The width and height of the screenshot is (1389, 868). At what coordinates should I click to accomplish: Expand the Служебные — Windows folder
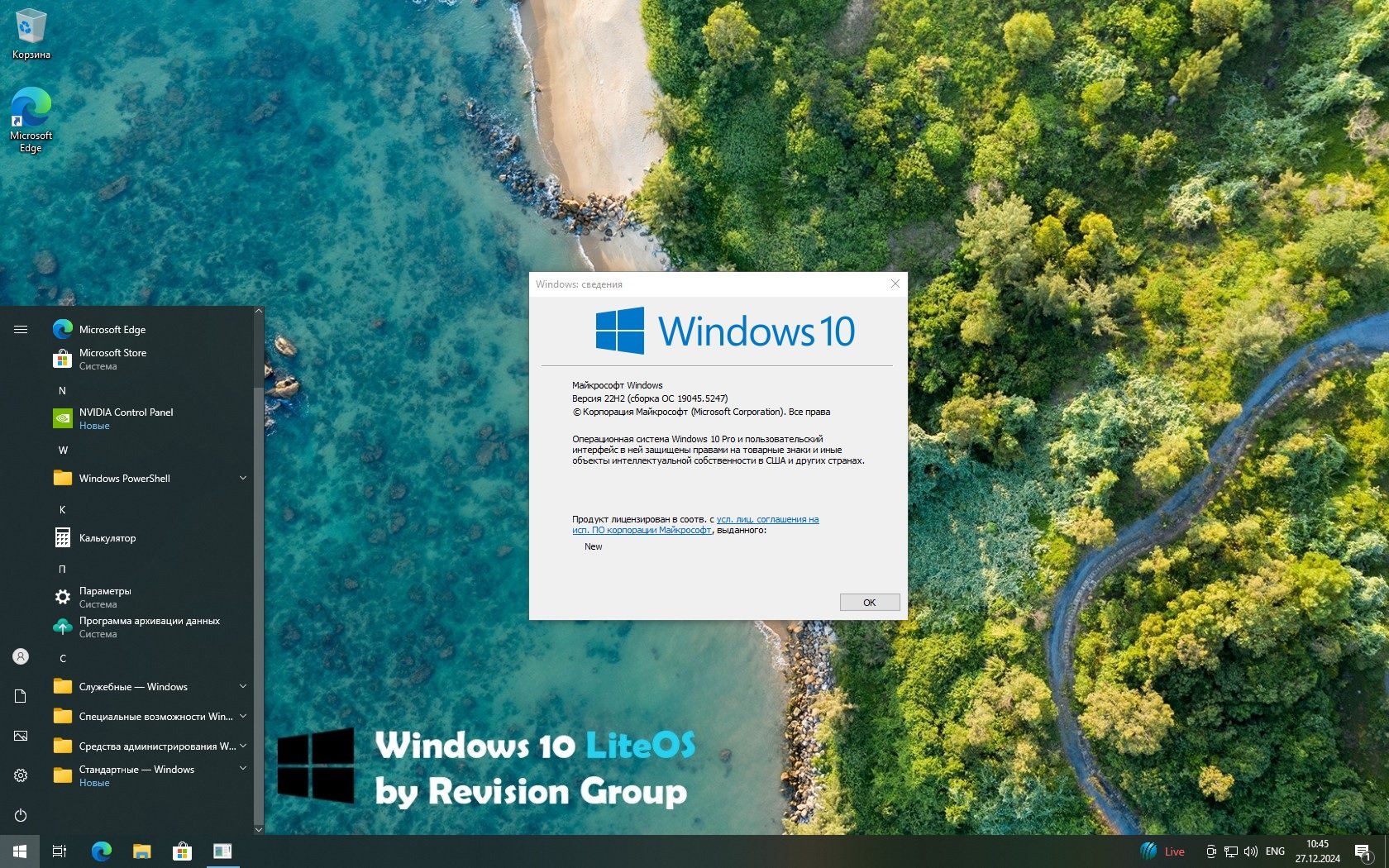tap(149, 686)
